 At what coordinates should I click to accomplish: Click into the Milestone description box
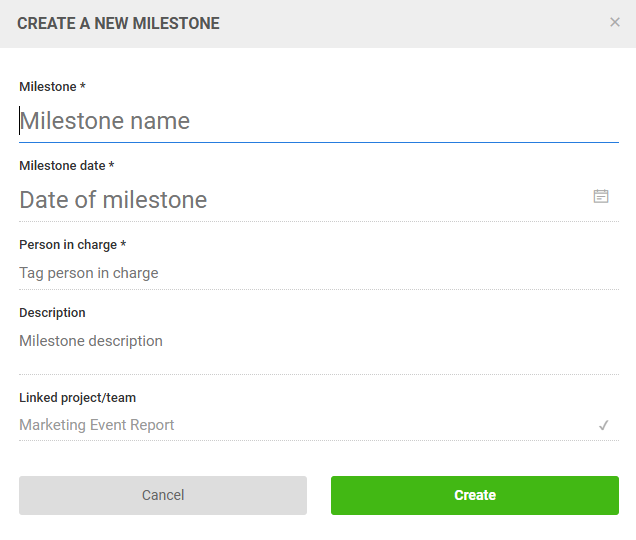tap(300, 342)
